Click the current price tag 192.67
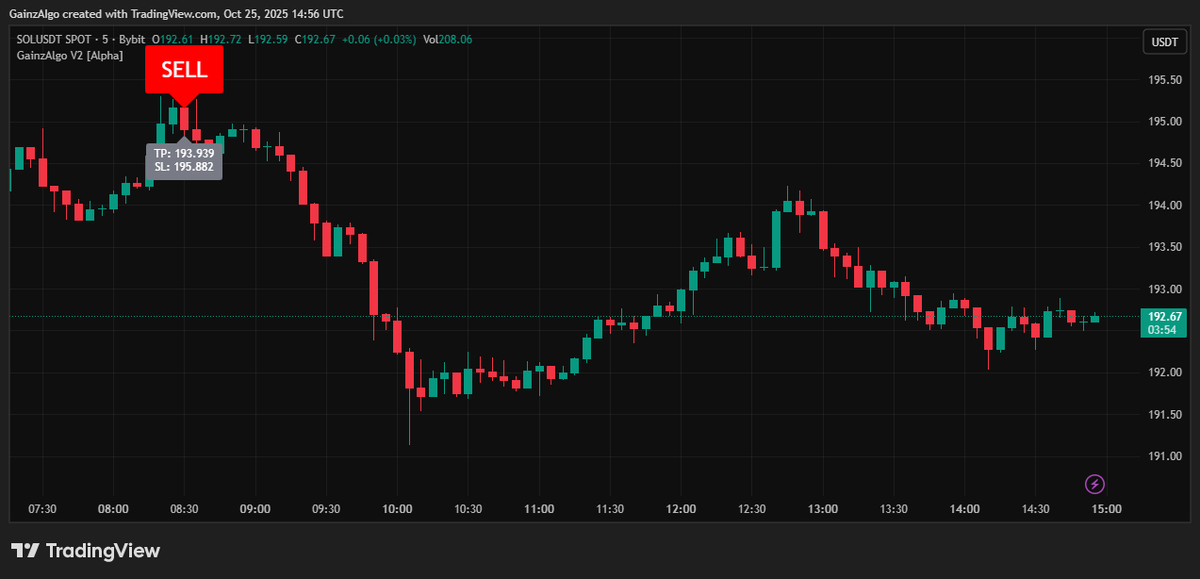 click(x=1164, y=316)
